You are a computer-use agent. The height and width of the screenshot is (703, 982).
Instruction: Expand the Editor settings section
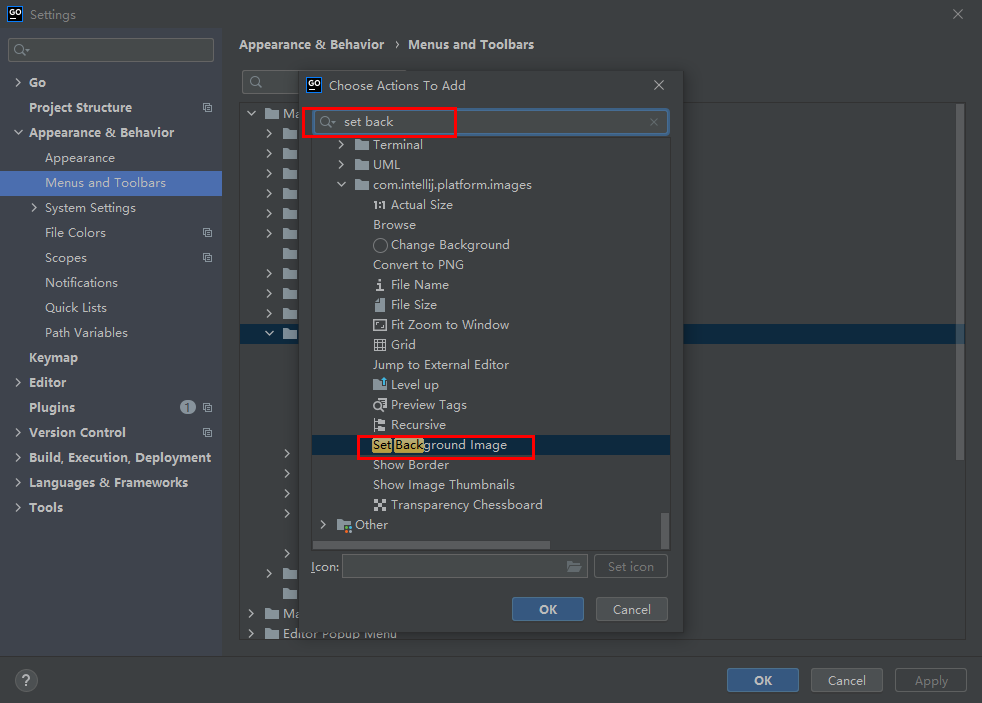(18, 382)
